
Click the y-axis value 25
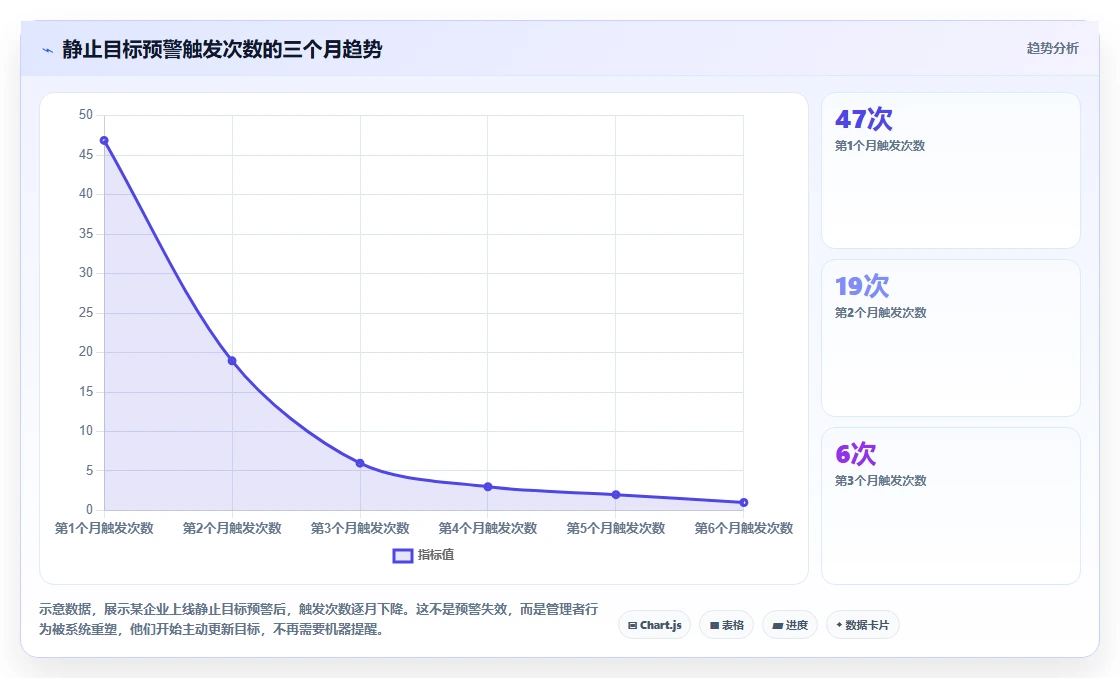coord(86,312)
